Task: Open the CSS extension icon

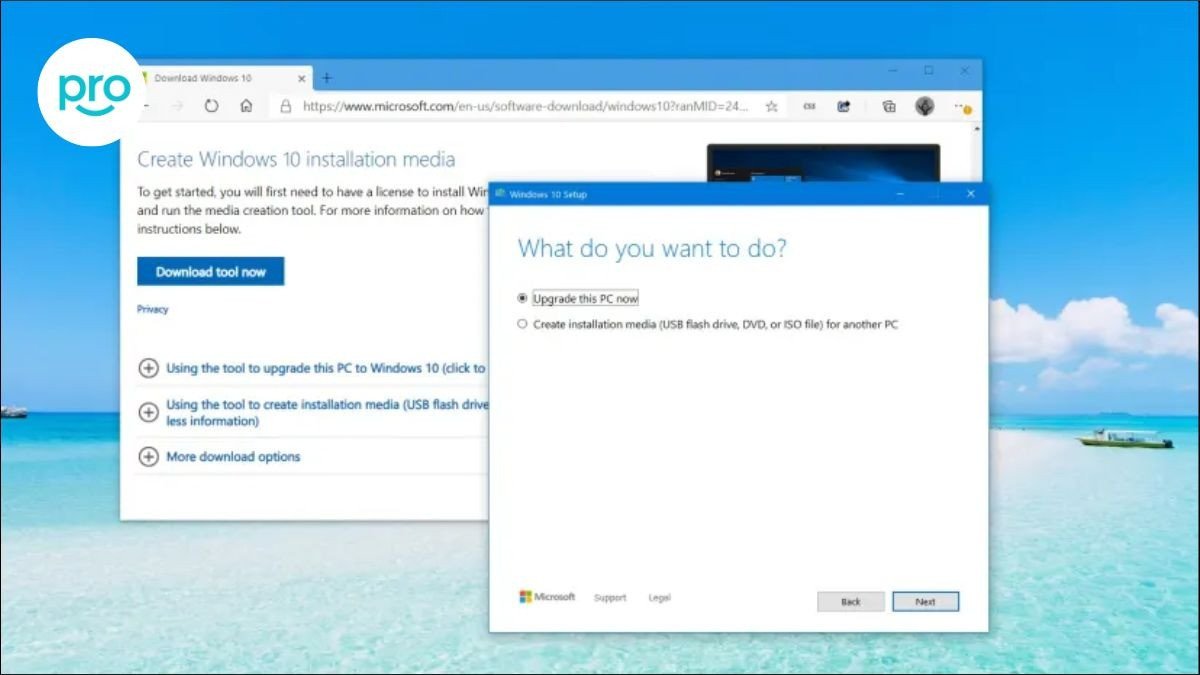Action: [x=809, y=104]
